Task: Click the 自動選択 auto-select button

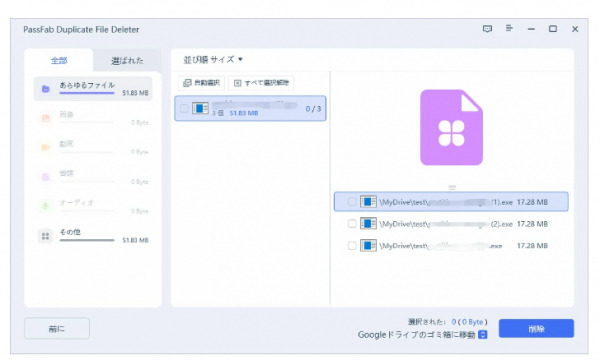Action: (201, 83)
